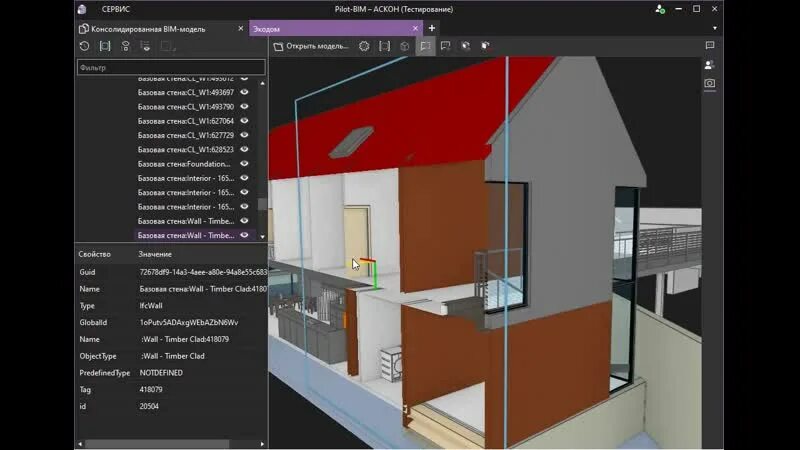Click the tree scrollbar down arrow

coord(263,237)
